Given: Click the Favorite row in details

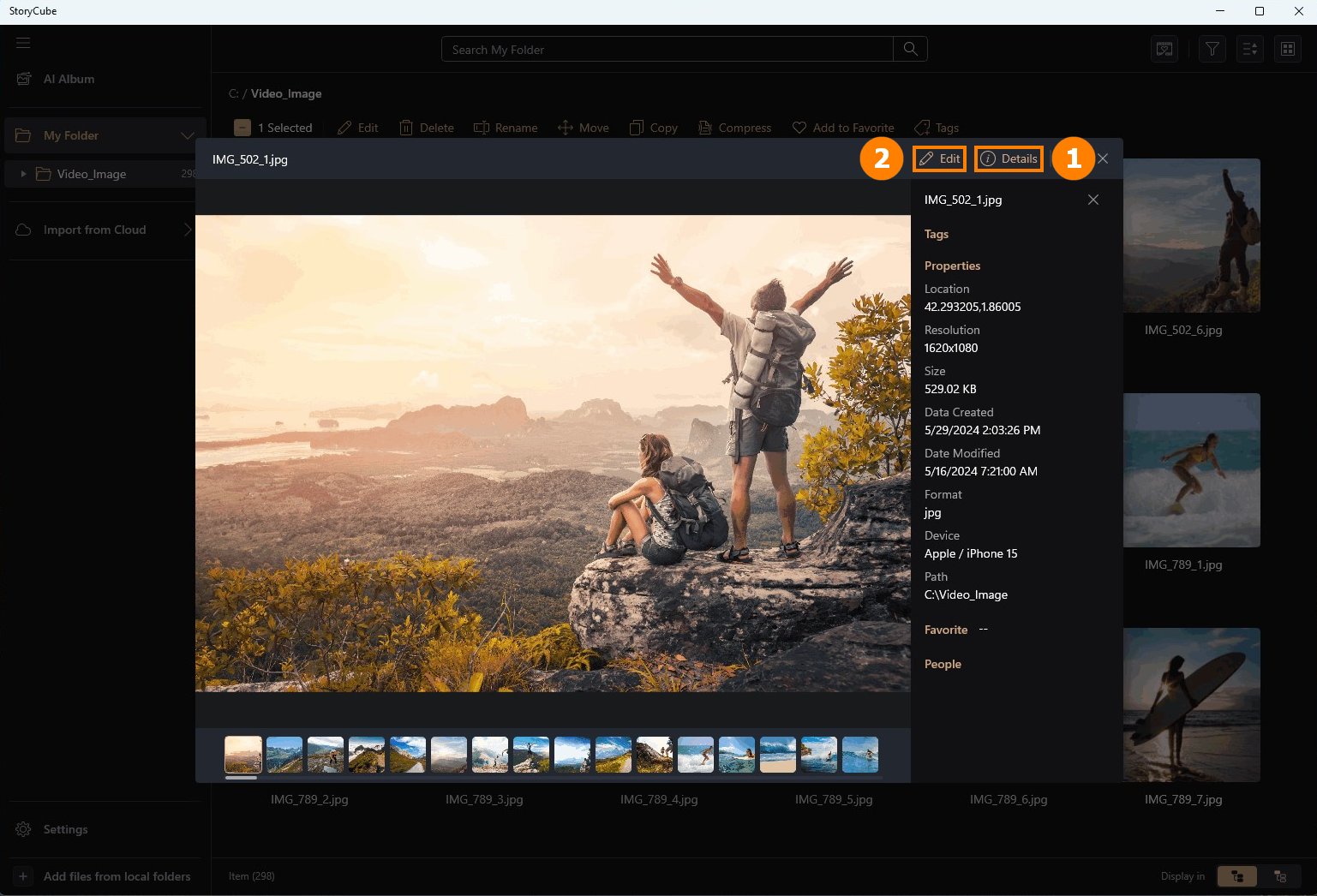Looking at the screenshot, I should coord(956,630).
